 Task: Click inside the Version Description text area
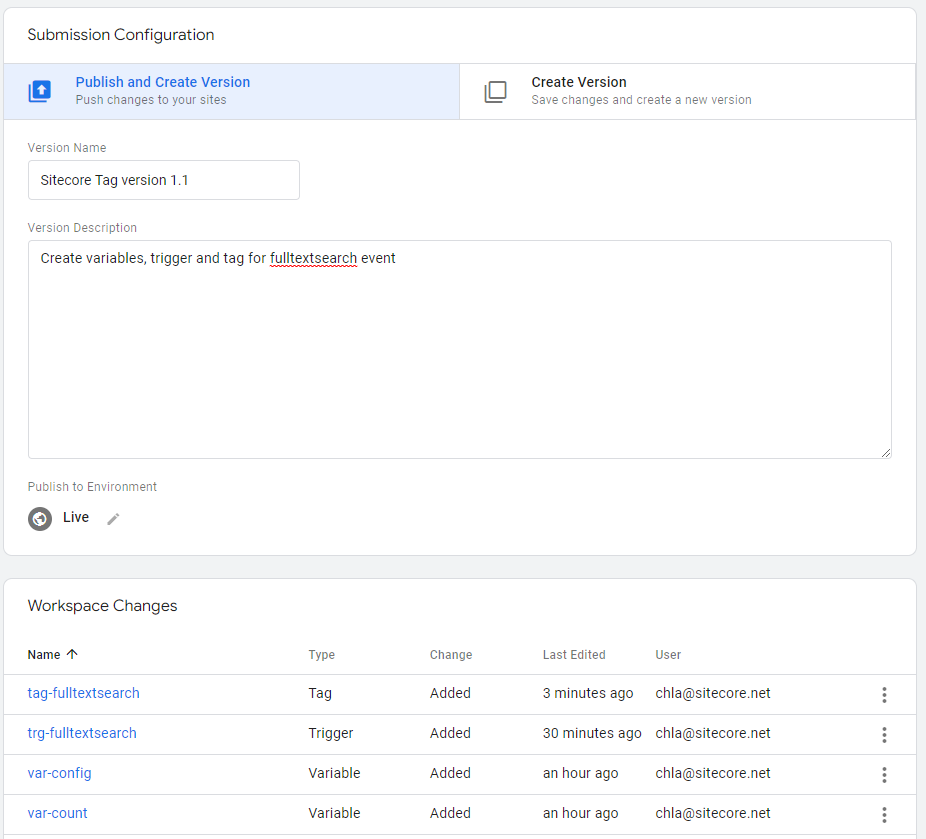point(459,350)
